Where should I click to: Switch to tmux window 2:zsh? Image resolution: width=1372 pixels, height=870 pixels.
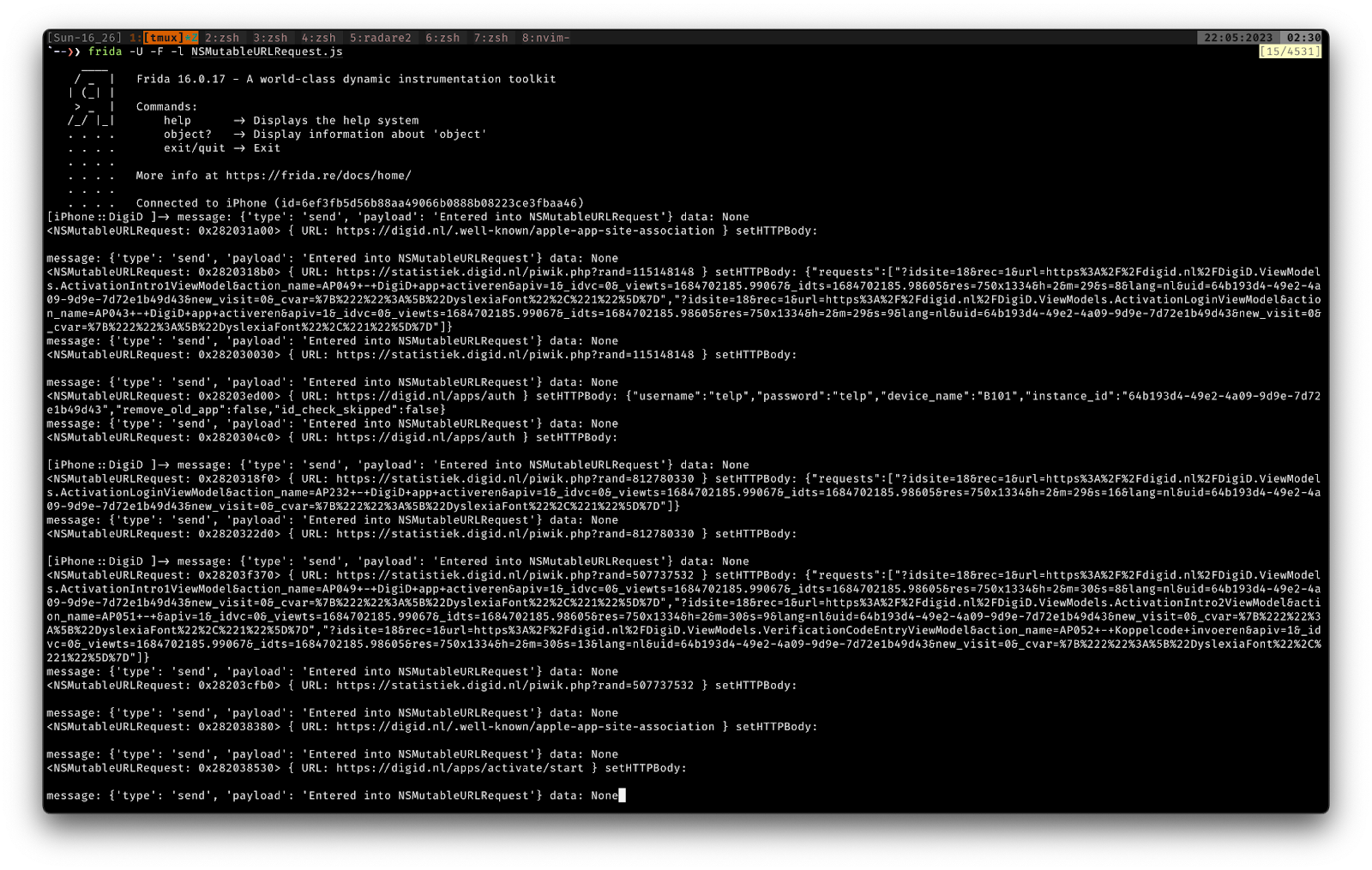click(x=222, y=38)
